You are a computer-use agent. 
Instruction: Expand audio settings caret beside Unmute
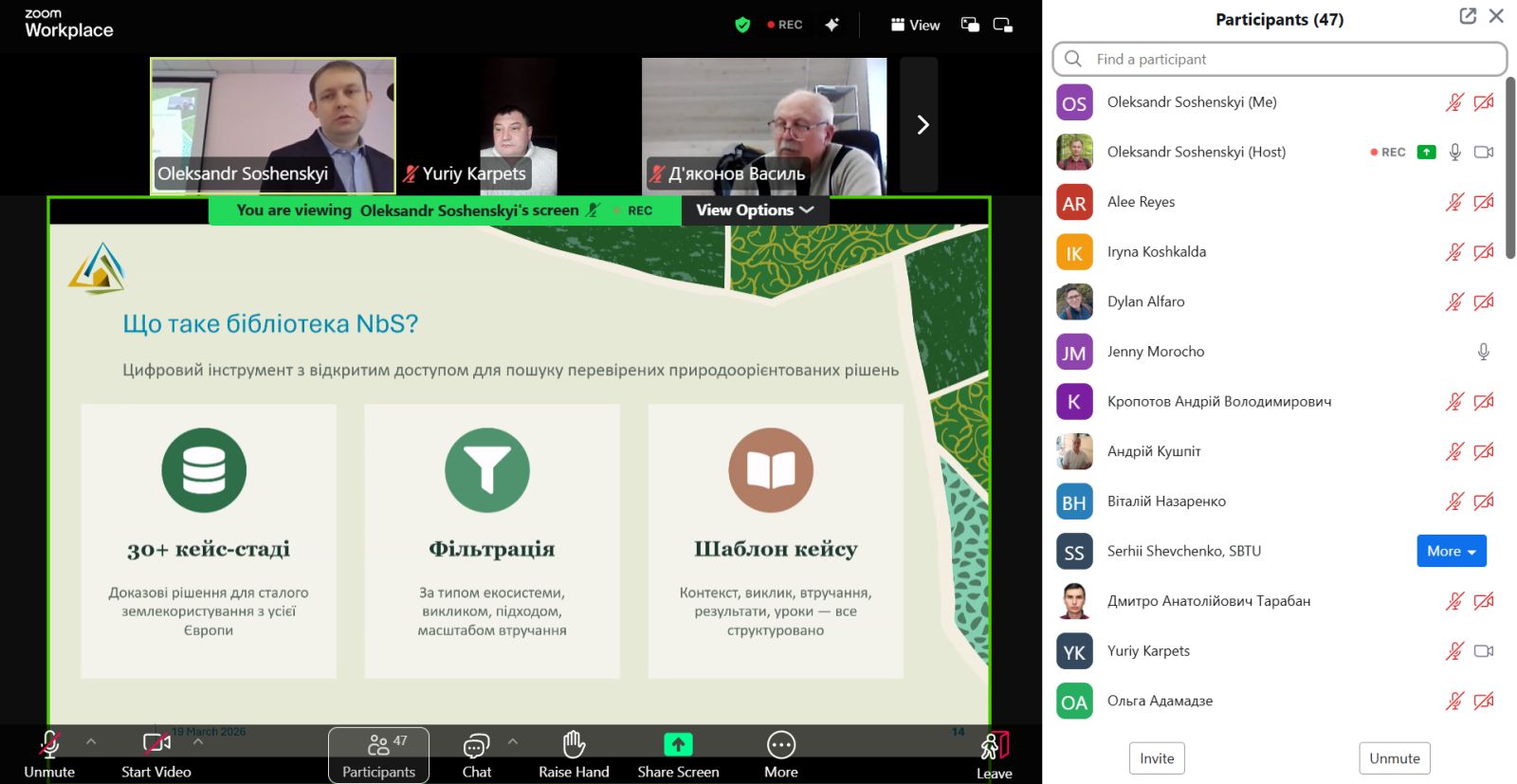pos(91,741)
